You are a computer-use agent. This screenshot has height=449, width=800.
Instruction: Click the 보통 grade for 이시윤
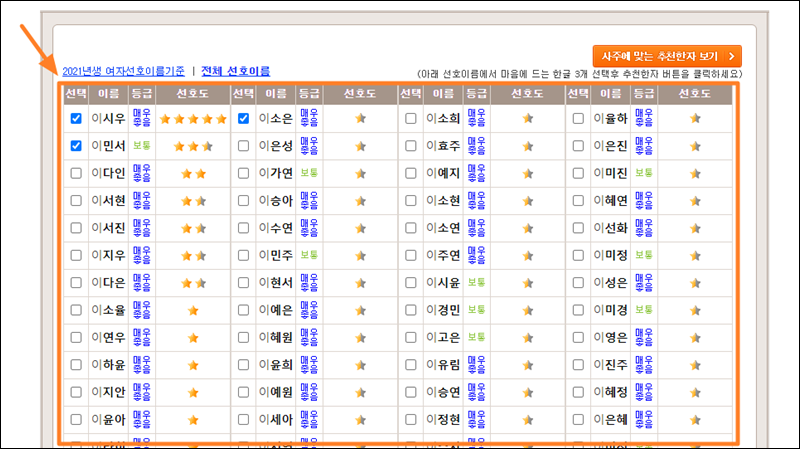click(x=477, y=282)
